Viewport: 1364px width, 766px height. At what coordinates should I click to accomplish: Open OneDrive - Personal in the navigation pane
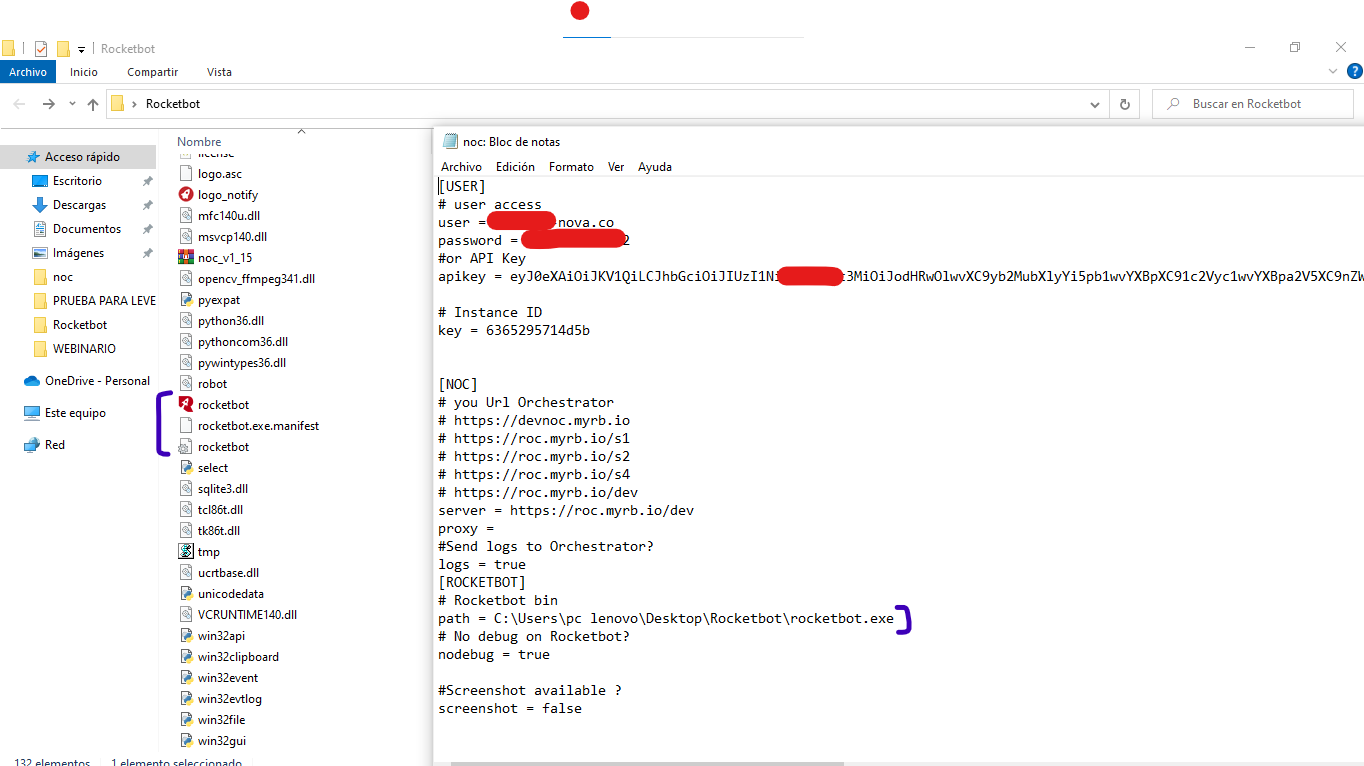point(97,381)
